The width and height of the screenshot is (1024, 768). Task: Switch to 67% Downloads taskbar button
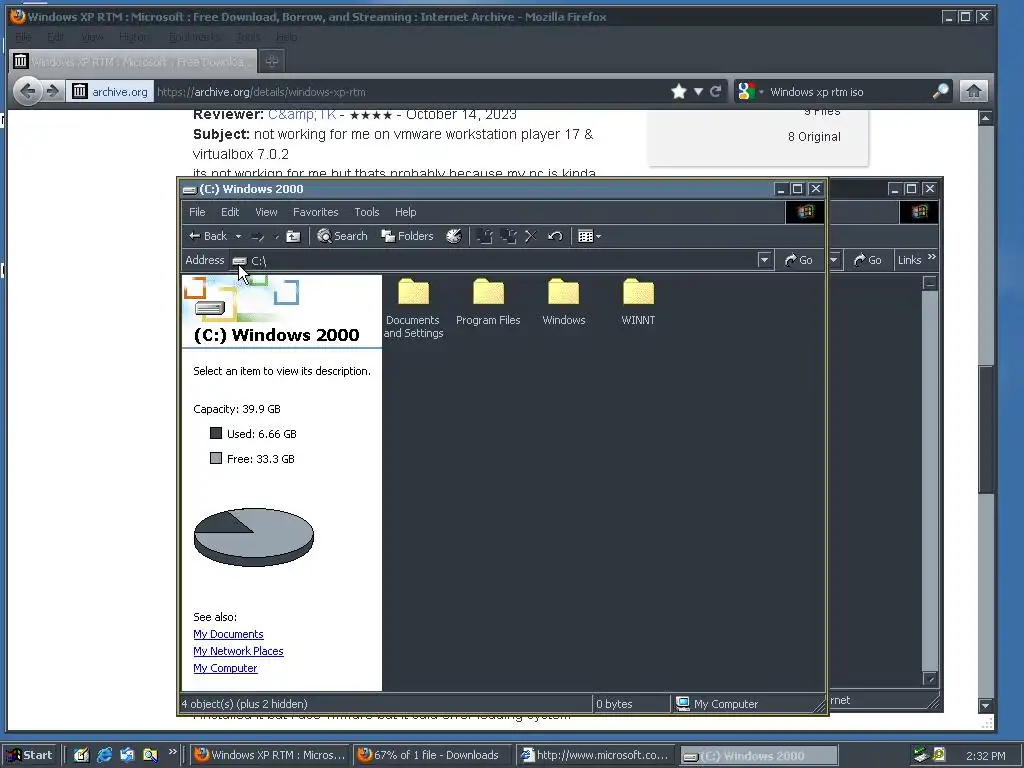pyautogui.click(x=432, y=755)
